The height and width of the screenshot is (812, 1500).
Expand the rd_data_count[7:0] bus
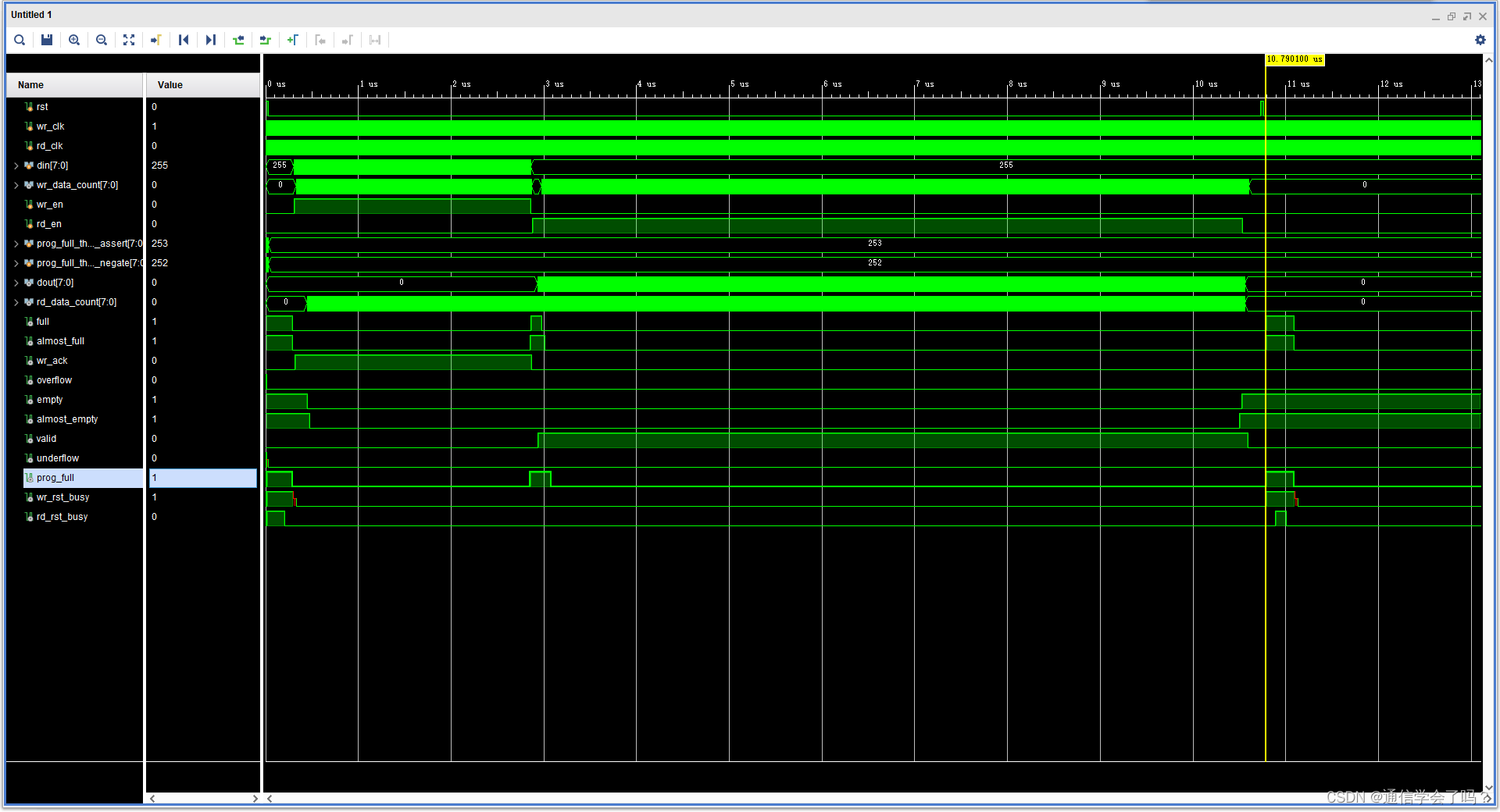tap(16, 302)
